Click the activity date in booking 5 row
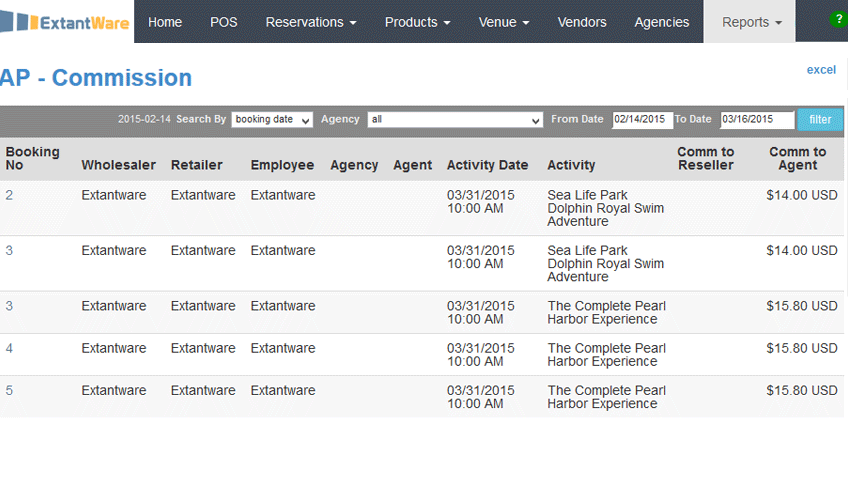The height and width of the screenshot is (499, 848). click(x=480, y=397)
